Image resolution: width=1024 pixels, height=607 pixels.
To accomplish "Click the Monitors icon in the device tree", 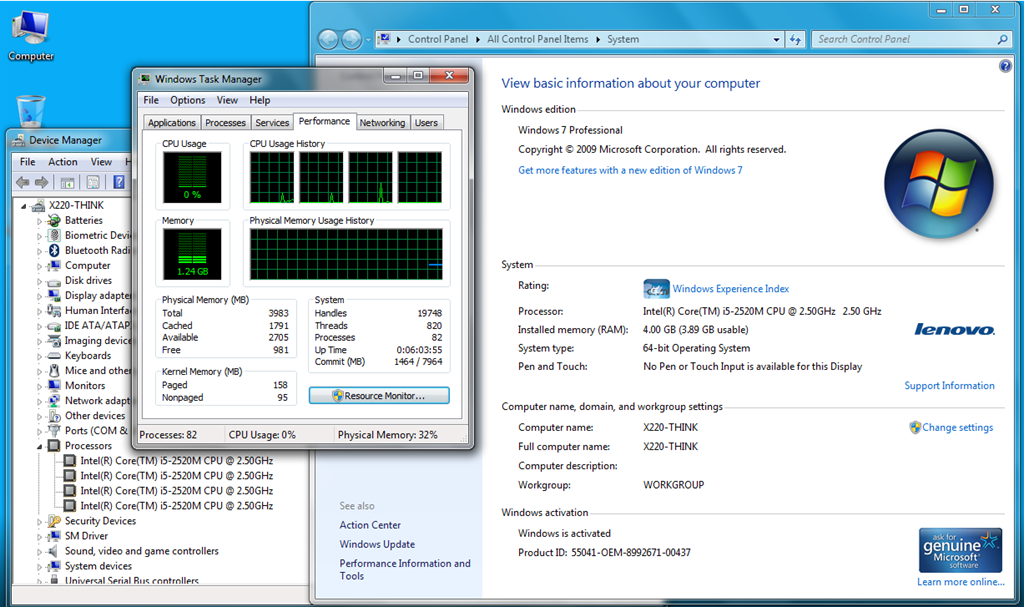I will tap(54, 386).
